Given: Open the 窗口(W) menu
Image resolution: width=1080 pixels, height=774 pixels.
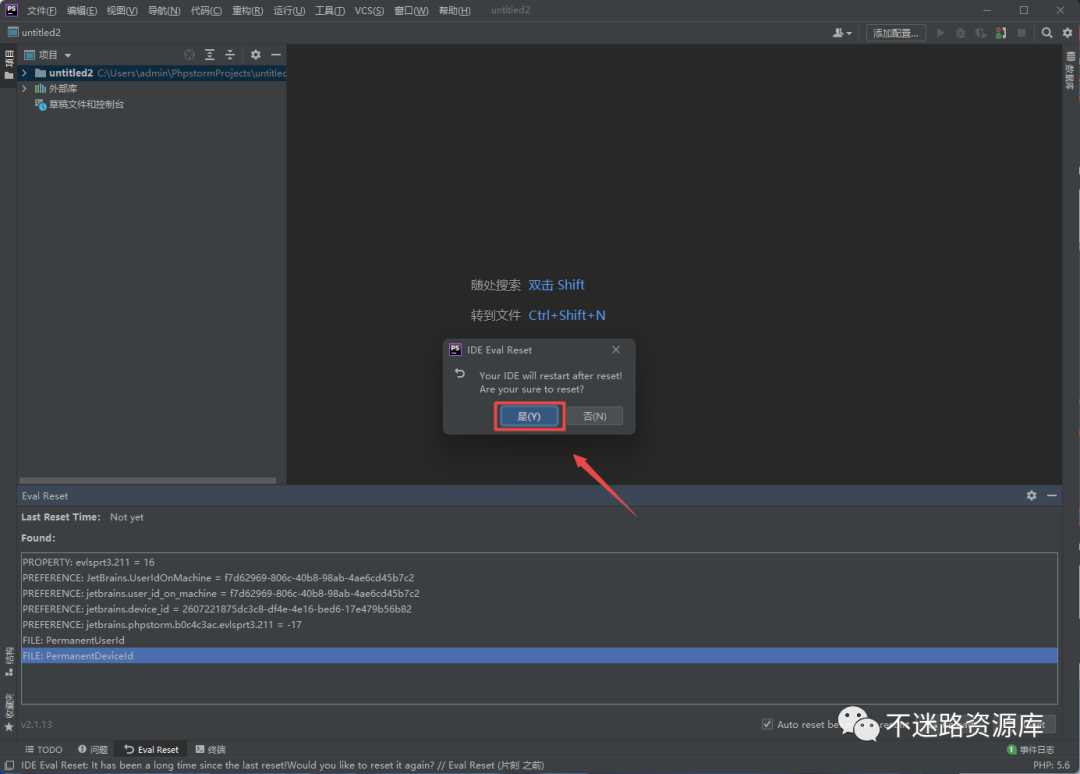Looking at the screenshot, I should (x=411, y=10).
